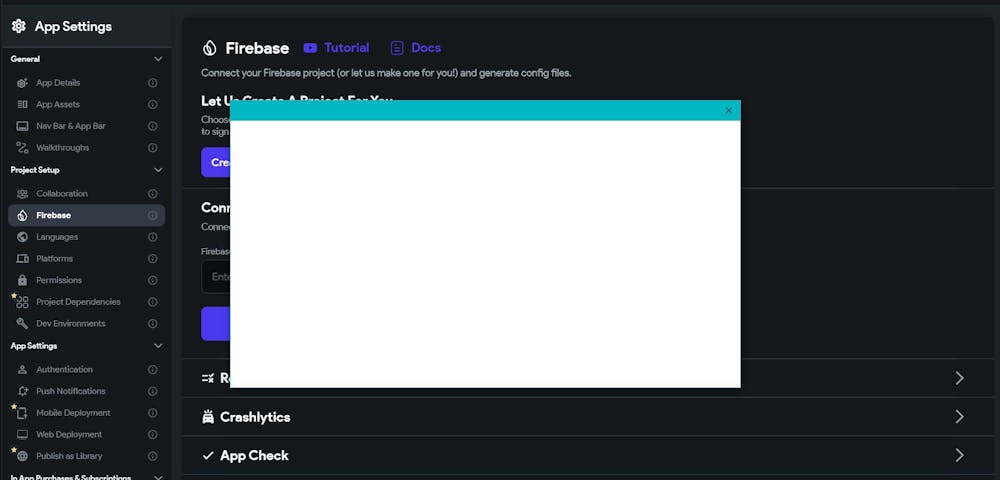Click info icon next to Authentication
1000x480 pixels.
(x=152, y=370)
